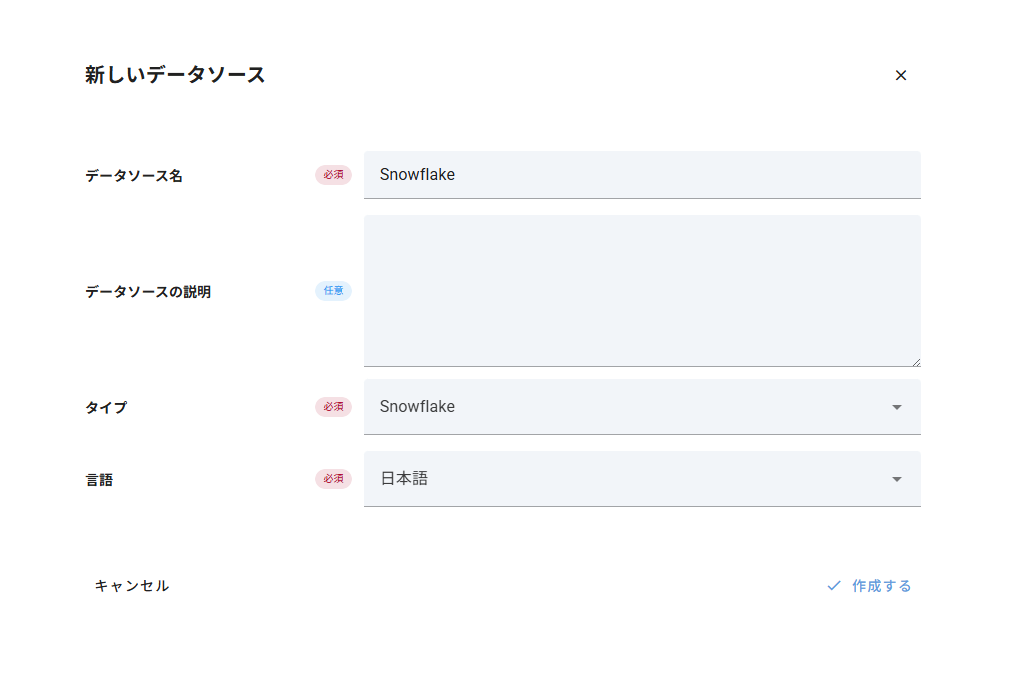
Task: Click the 必須 badge beside タイプ
Action: pyautogui.click(x=333, y=407)
